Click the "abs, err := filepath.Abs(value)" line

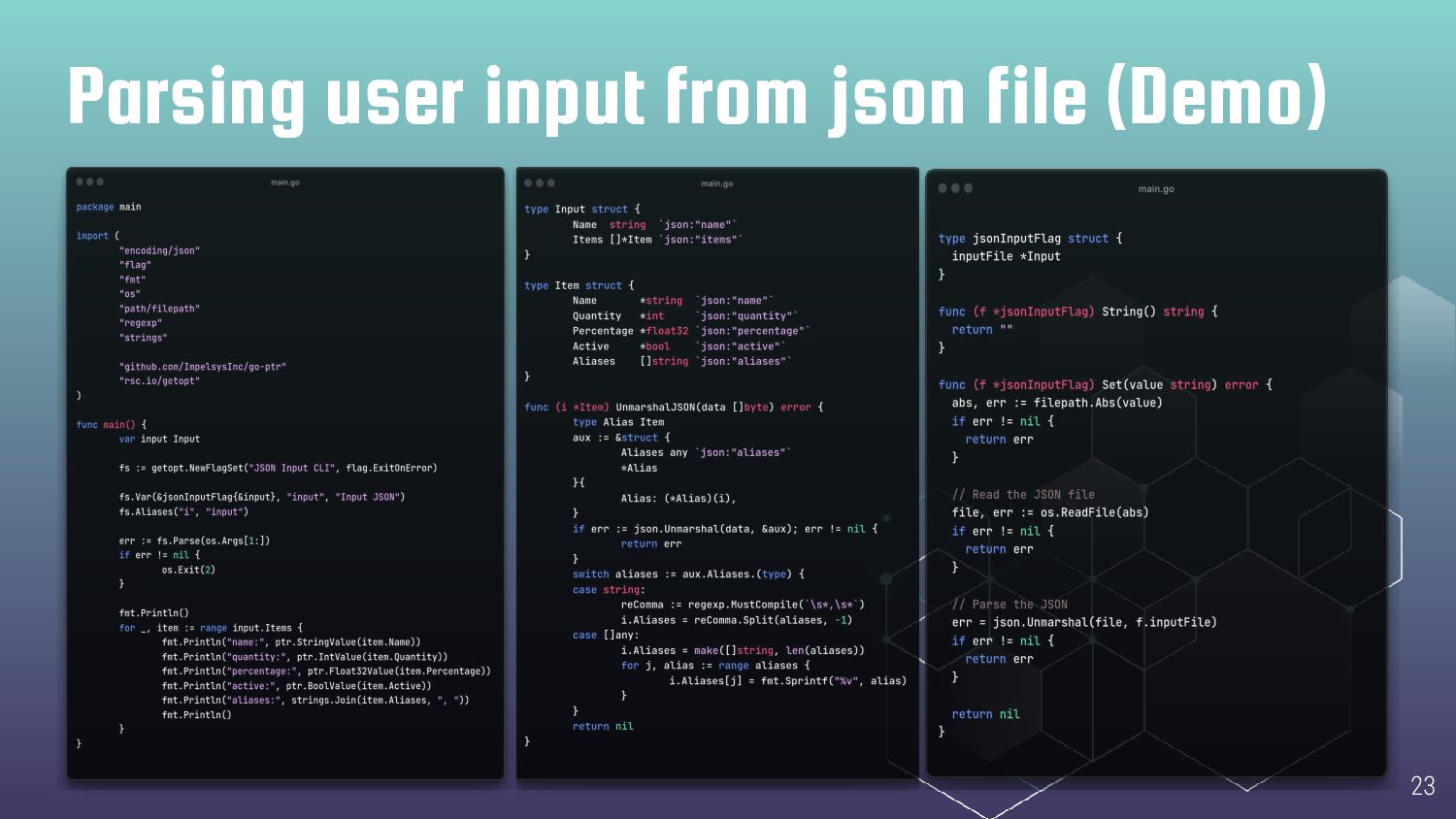pyautogui.click(x=1056, y=403)
